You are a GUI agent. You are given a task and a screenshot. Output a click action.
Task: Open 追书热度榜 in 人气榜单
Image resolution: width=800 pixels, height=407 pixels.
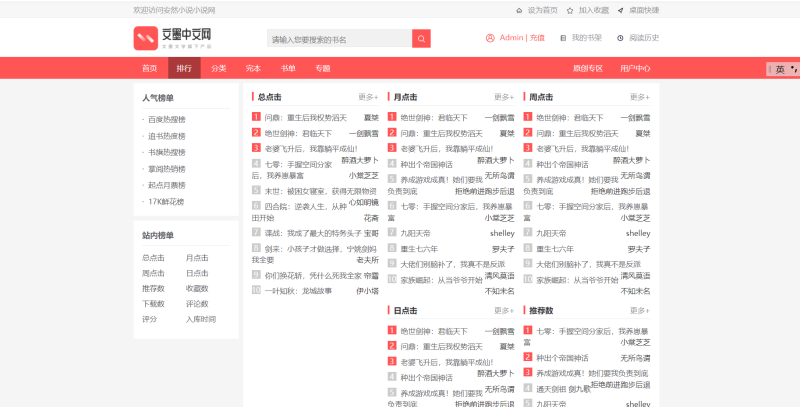tap(167, 136)
